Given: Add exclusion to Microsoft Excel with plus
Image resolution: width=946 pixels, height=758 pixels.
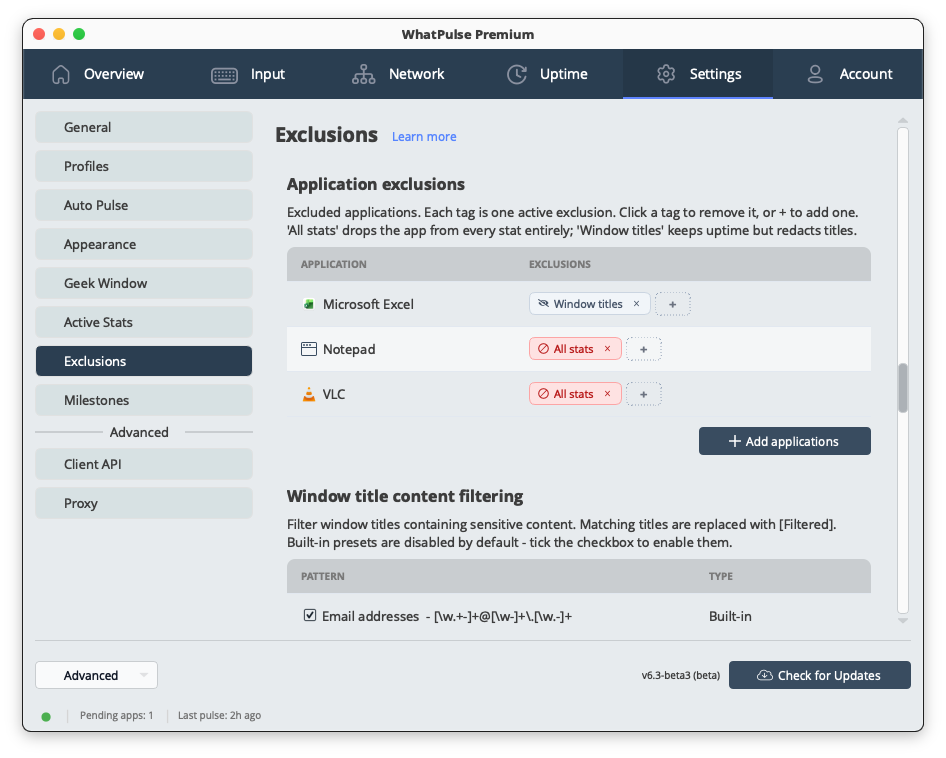Looking at the screenshot, I should pyautogui.click(x=673, y=304).
